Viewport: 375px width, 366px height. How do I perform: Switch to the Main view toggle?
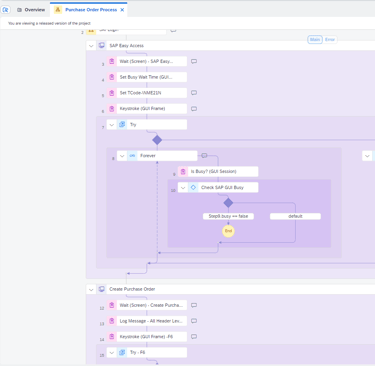coord(315,39)
